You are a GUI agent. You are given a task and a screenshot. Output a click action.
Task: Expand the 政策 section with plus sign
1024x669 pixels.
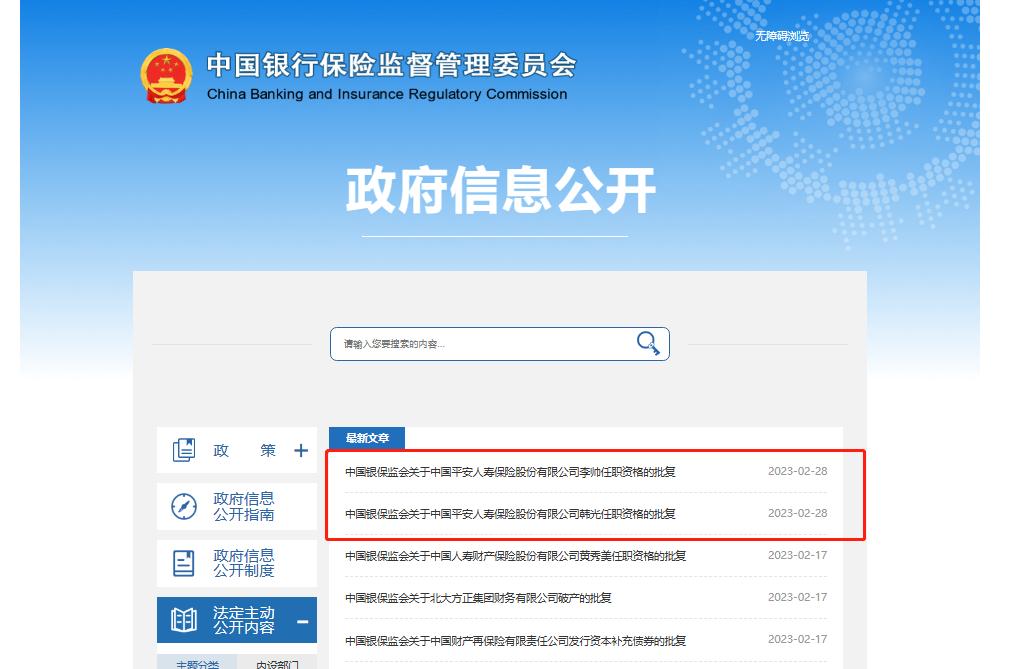301,451
